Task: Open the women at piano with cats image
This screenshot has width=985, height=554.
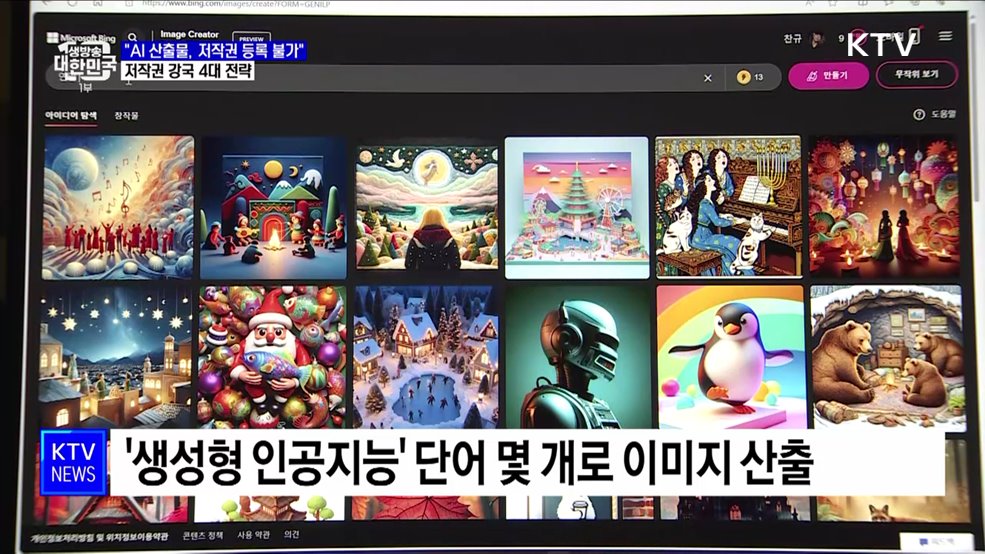Action: click(x=729, y=207)
